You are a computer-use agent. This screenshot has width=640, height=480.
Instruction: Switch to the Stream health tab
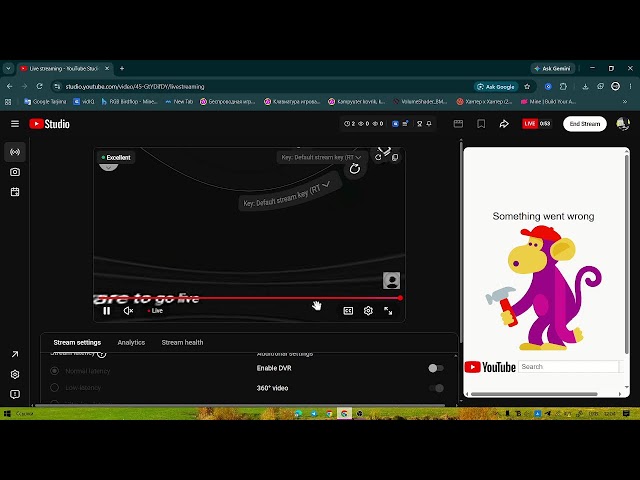click(x=182, y=342)
